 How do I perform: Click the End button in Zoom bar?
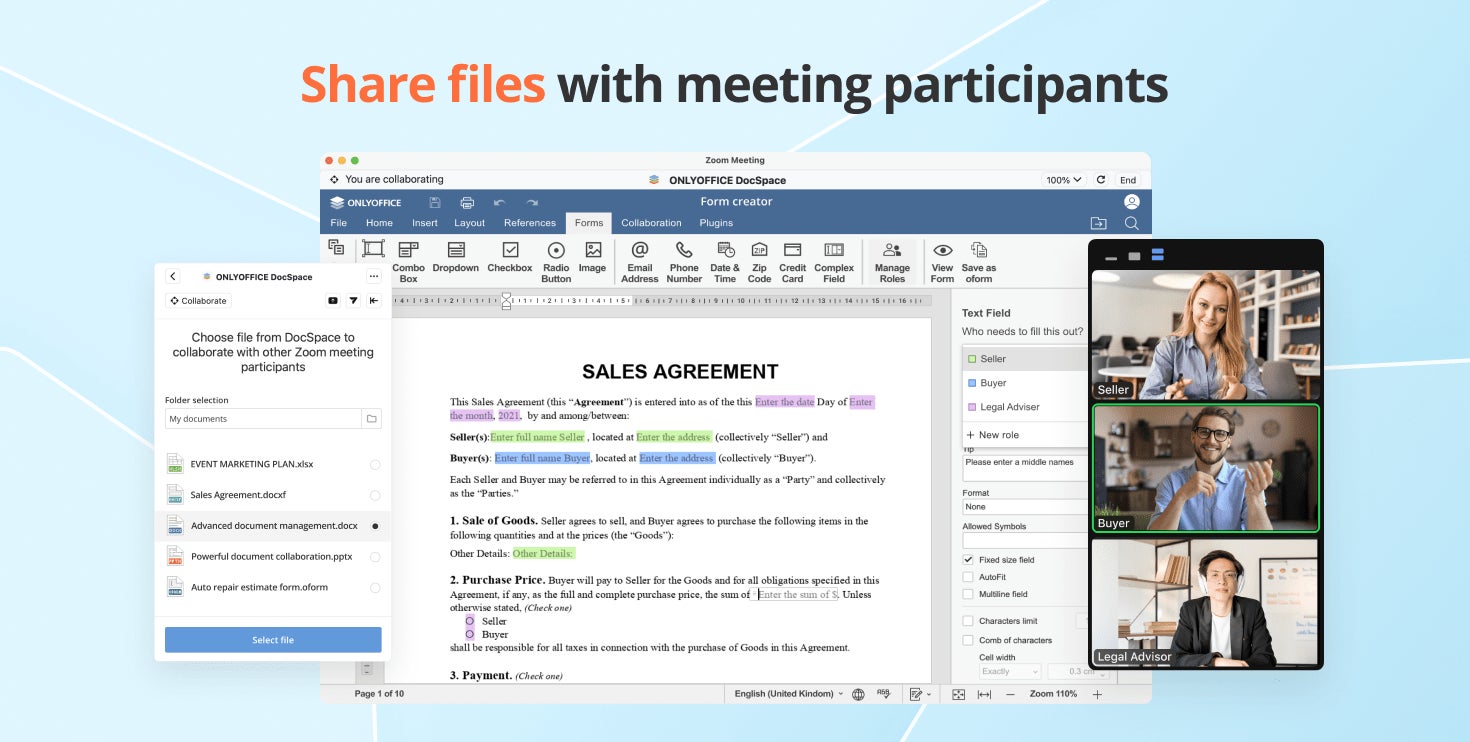pos(1128,180)
